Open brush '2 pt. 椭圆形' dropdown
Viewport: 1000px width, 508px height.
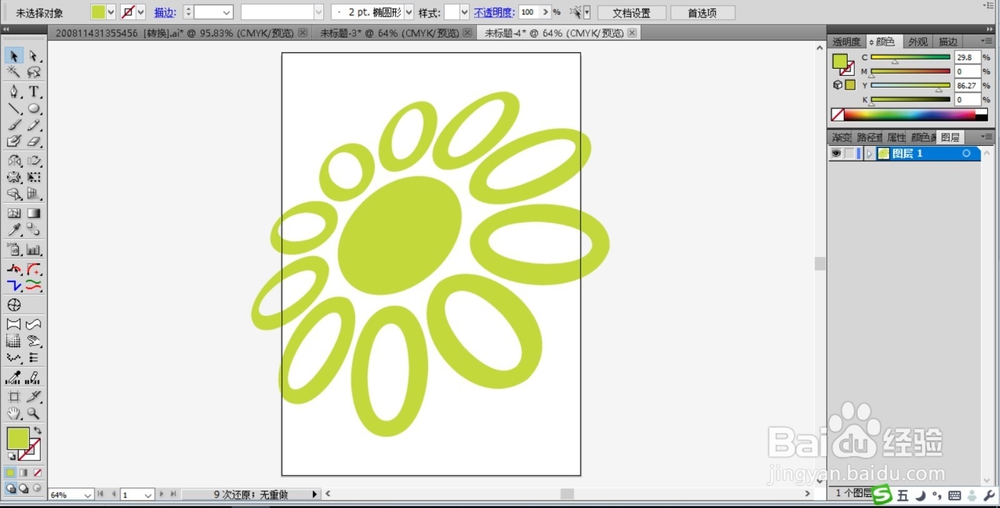pyautogui.click(x=409, y=12)
